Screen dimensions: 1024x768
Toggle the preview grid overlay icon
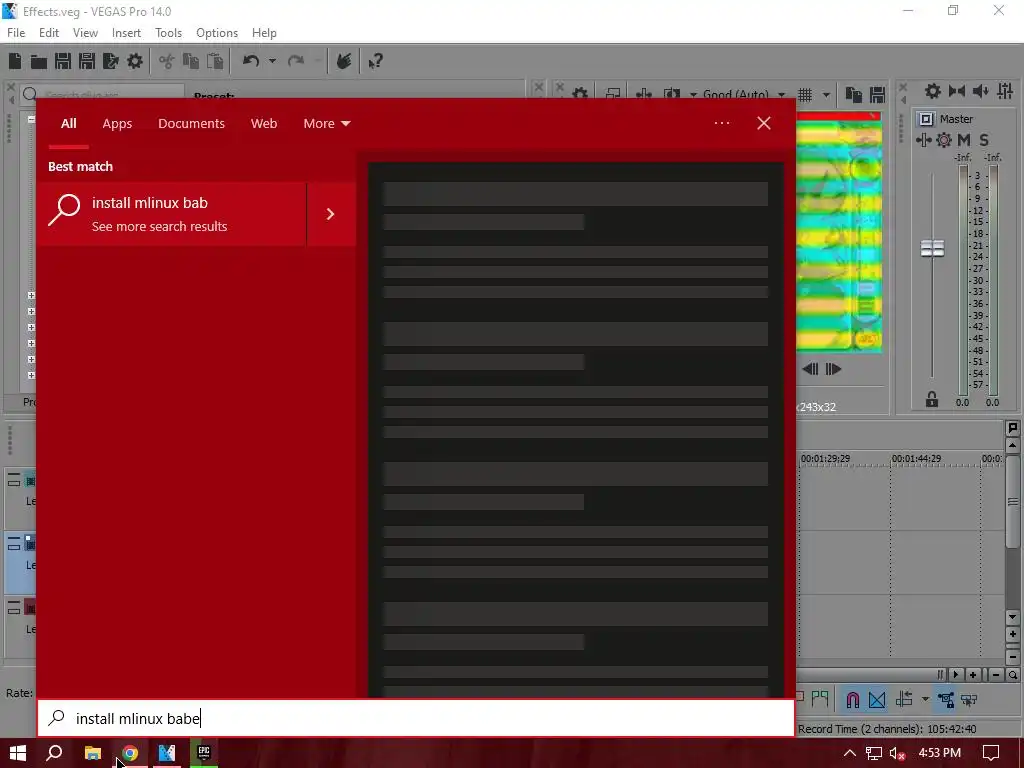pyautogui.click(x=805, y=95)
